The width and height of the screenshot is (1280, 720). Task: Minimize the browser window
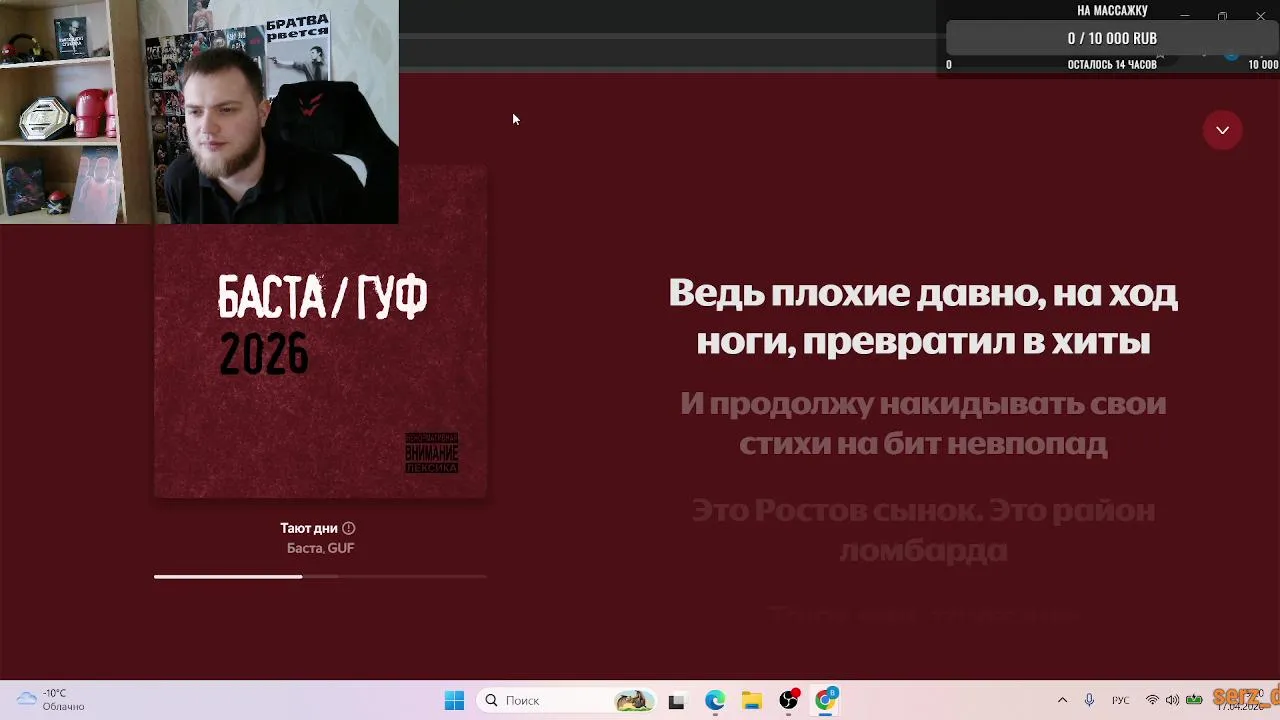coord(1184,15)
